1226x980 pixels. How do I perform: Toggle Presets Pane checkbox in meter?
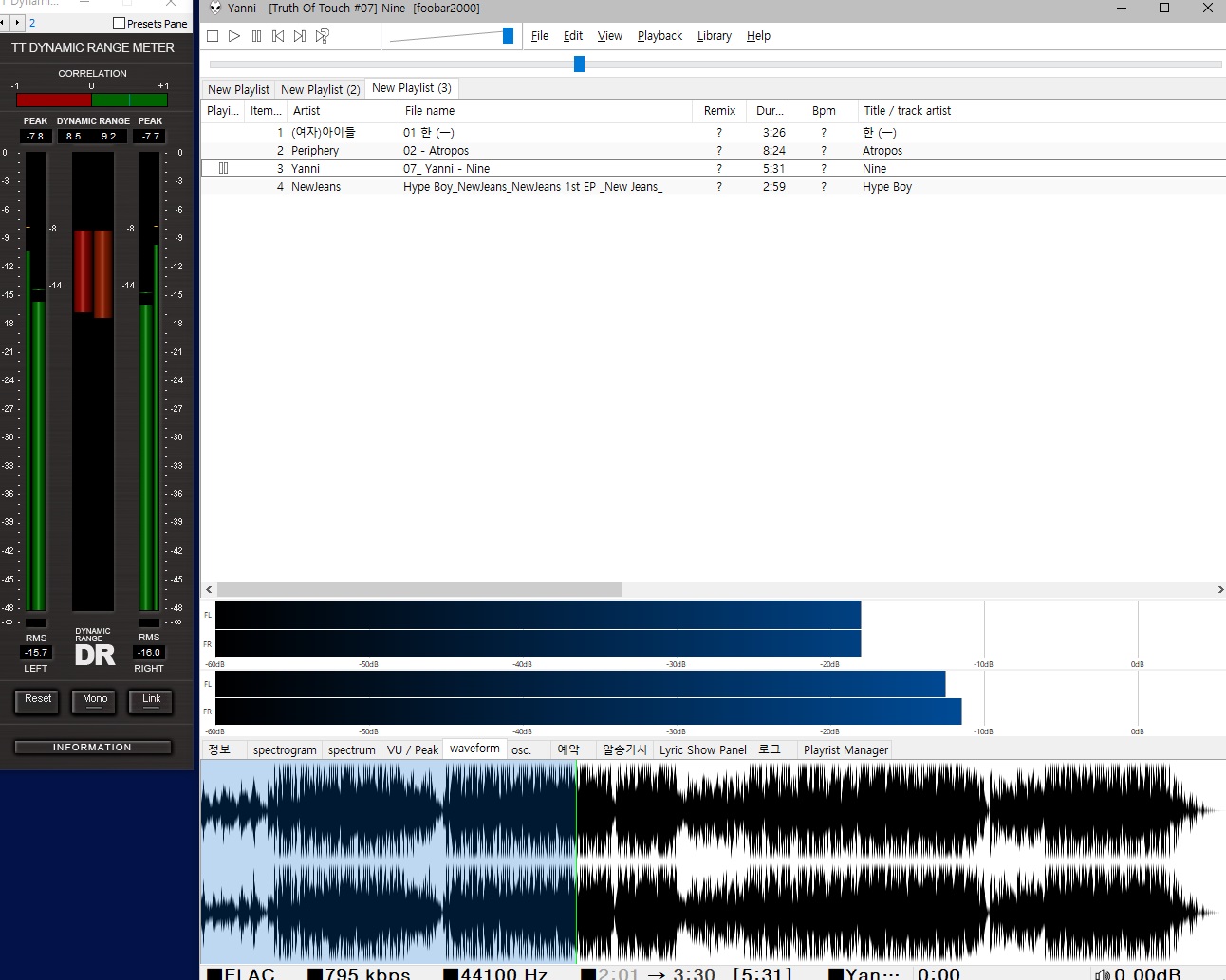(x=119, y=24)
